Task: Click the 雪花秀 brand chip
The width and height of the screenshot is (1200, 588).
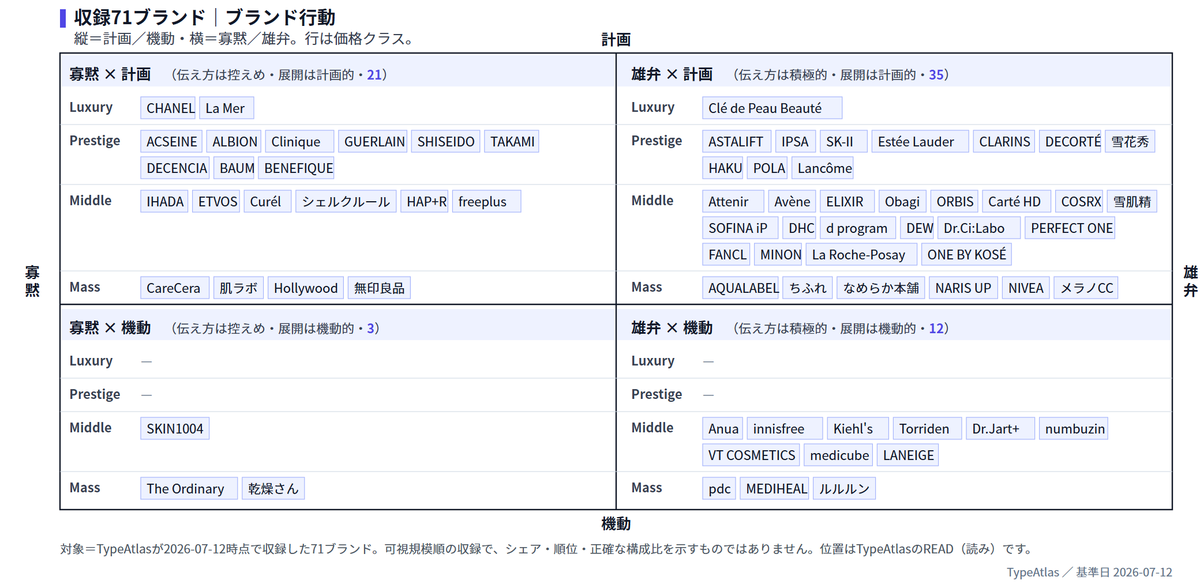Action: tap(1130, 142)
